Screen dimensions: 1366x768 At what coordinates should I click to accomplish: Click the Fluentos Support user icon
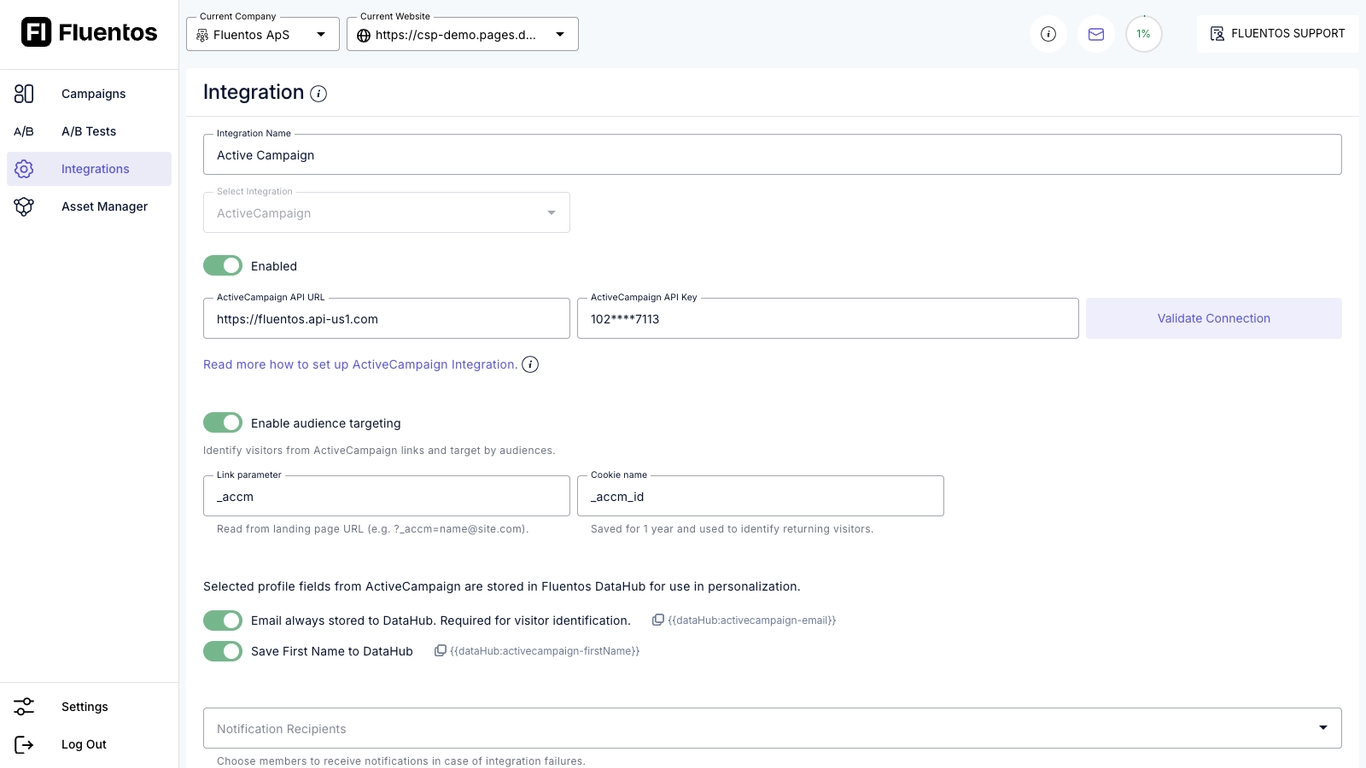[1217, 34]
